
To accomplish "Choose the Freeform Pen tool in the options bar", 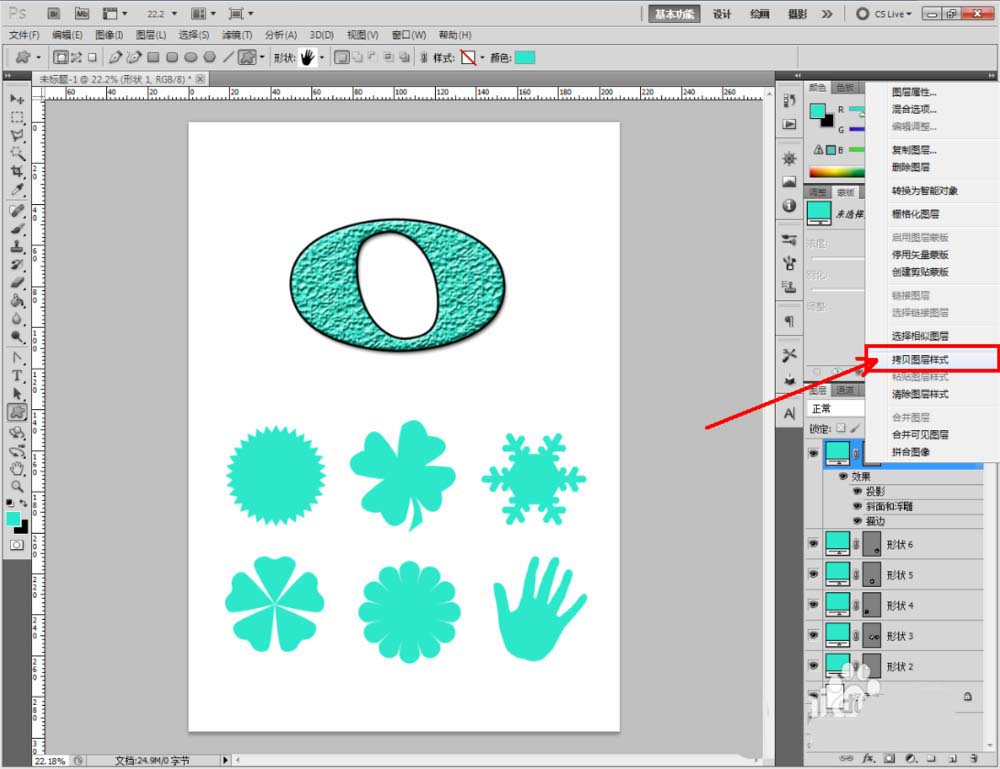I will (x=134, y=57).
